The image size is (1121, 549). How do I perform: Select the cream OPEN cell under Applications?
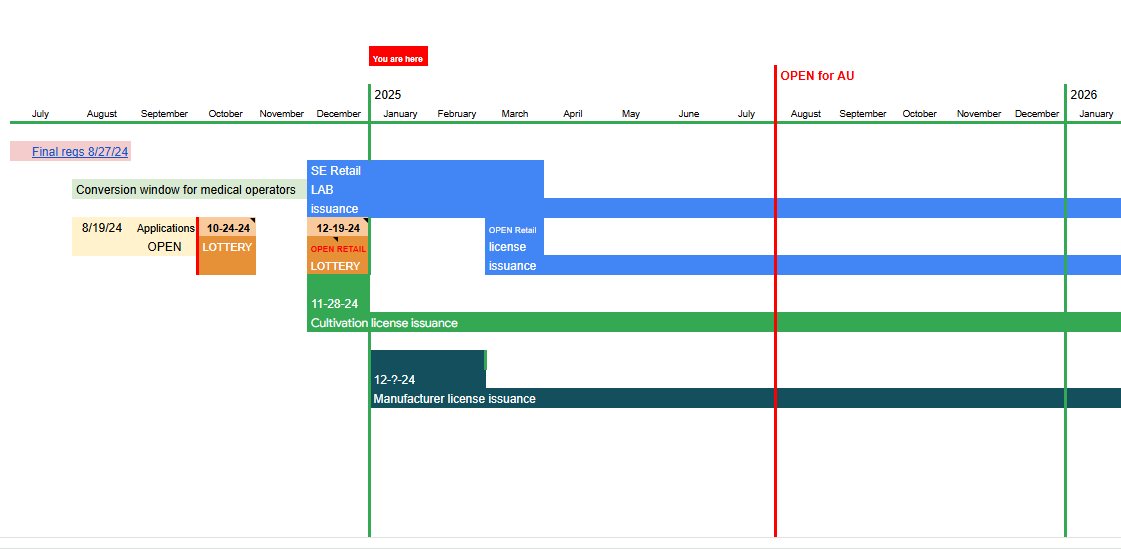(x=164, y=247)
